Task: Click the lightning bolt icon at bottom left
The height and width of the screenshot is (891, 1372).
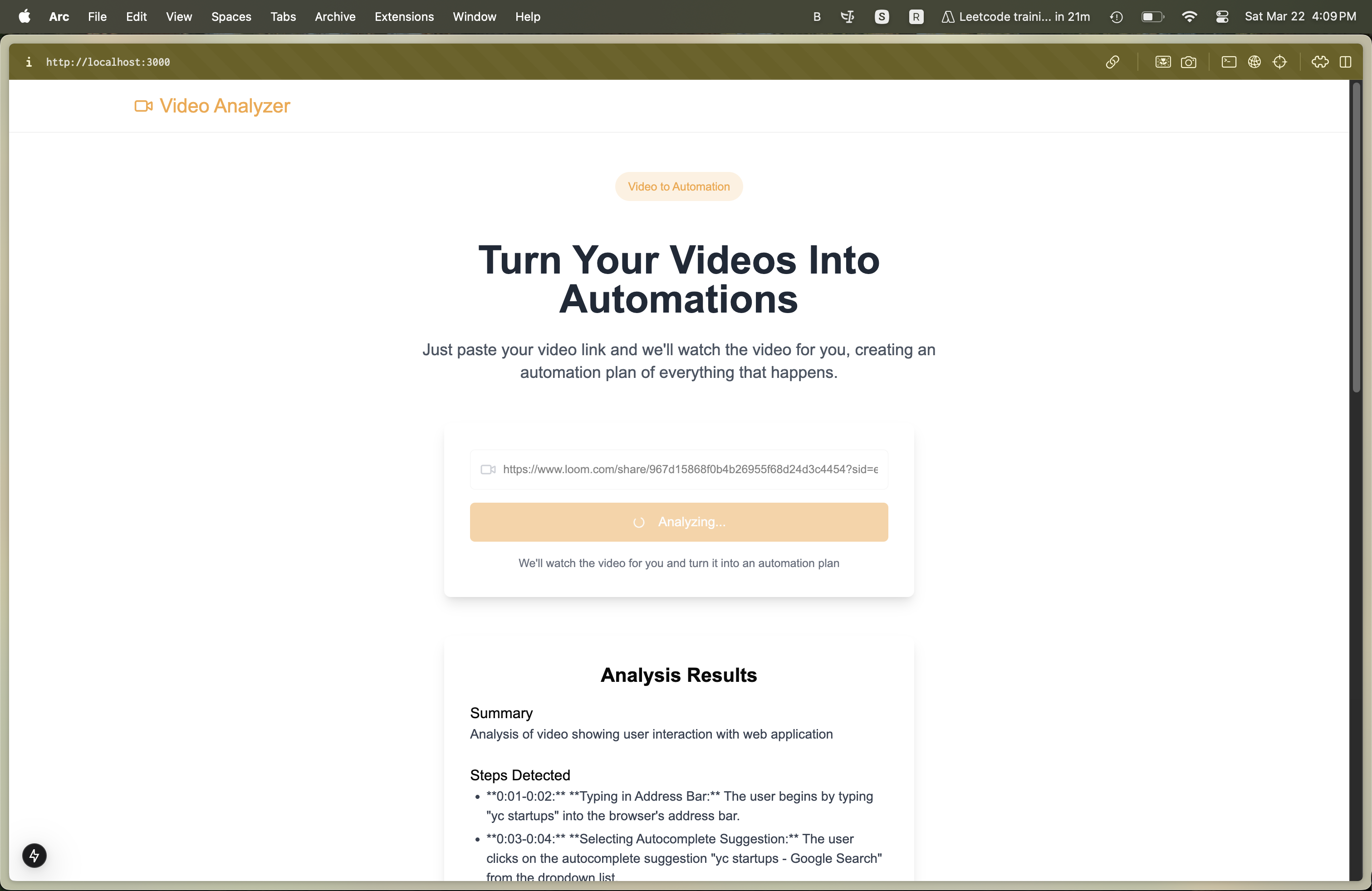Action: click(x=34, y=855)
